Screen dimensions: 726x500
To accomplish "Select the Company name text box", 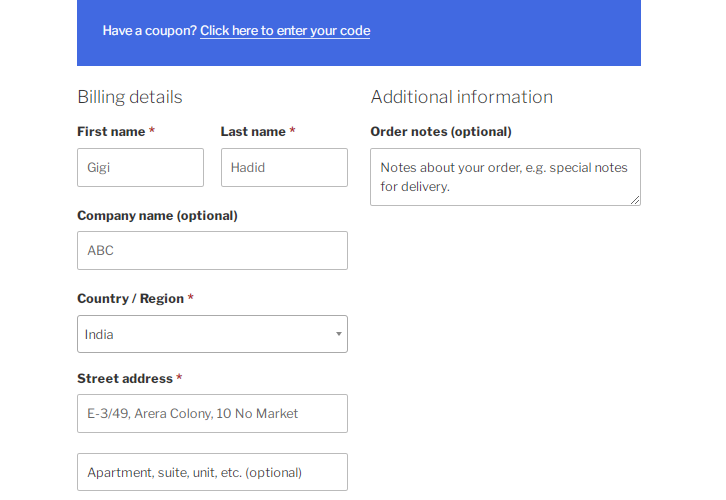I will [212, 251].
